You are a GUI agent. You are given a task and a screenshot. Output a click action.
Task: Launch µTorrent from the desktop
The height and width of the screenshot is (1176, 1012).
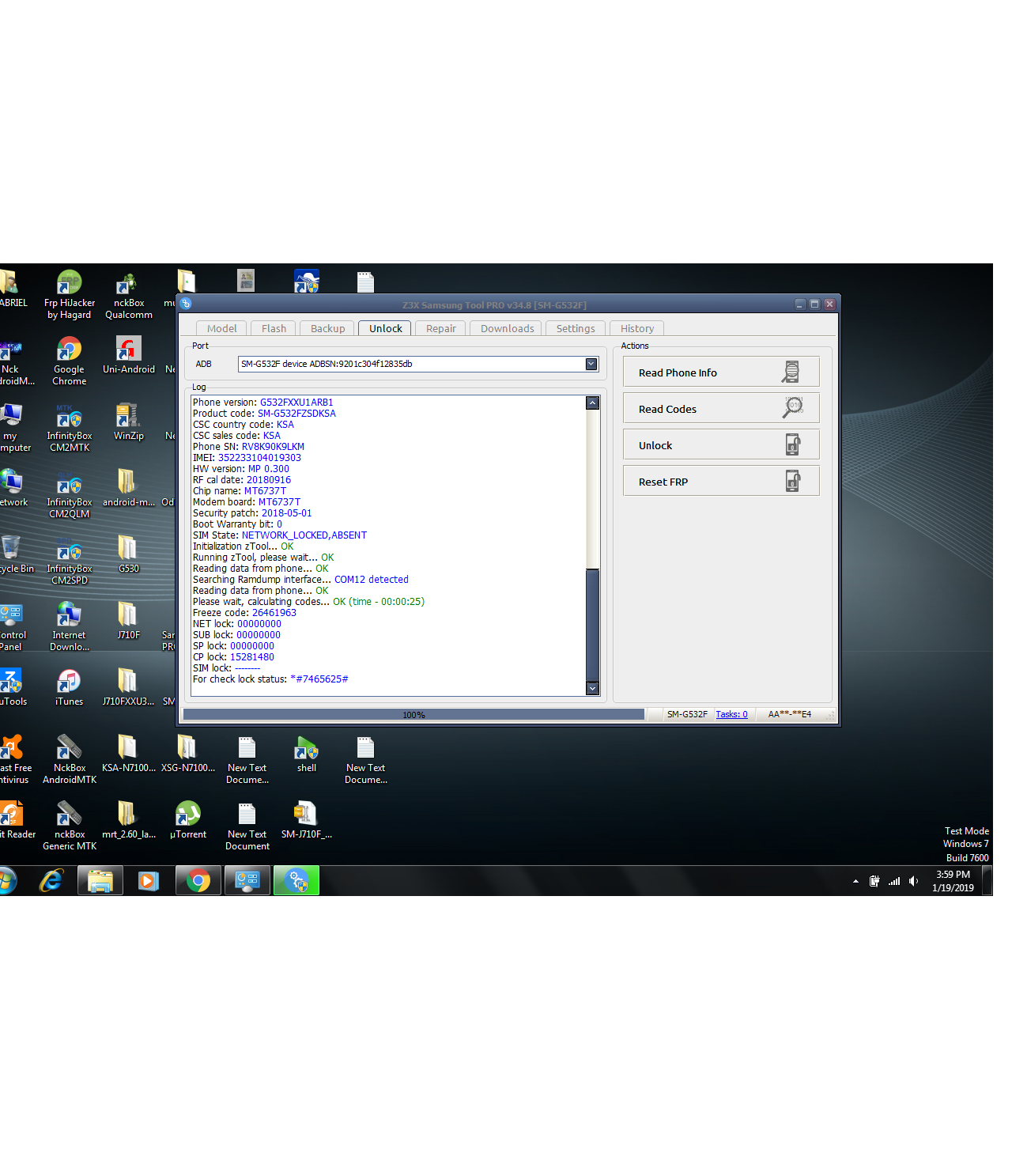click(x=188, y=821)
